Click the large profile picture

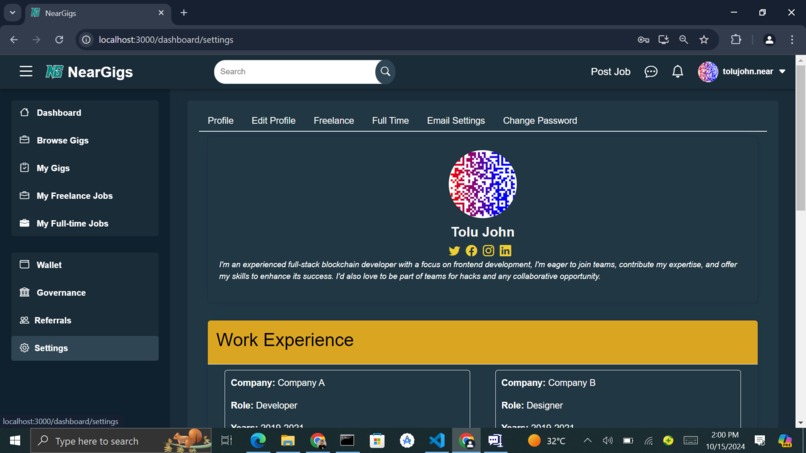(x=482, y=184)
